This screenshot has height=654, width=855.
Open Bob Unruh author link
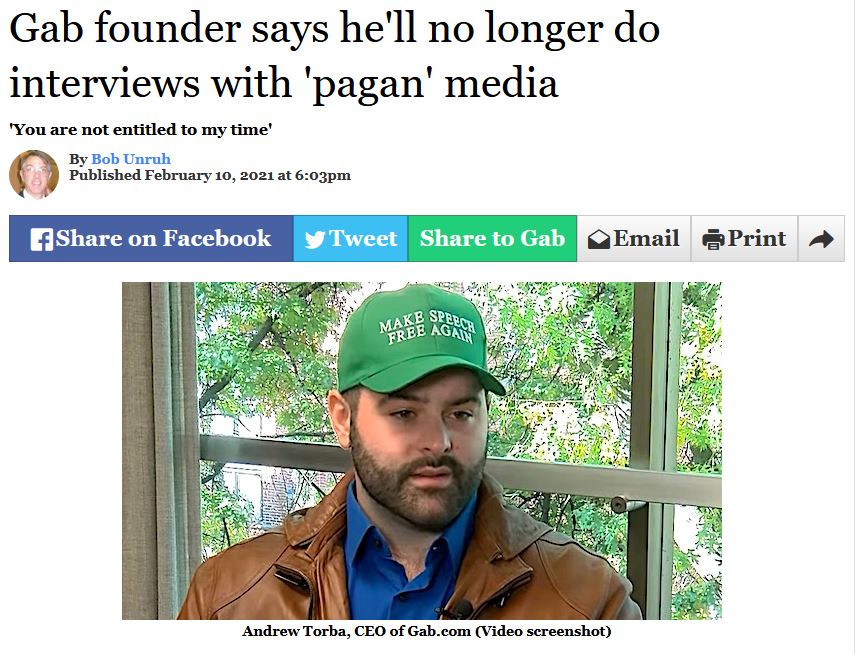pyautogui.click(x=131, y=159)
